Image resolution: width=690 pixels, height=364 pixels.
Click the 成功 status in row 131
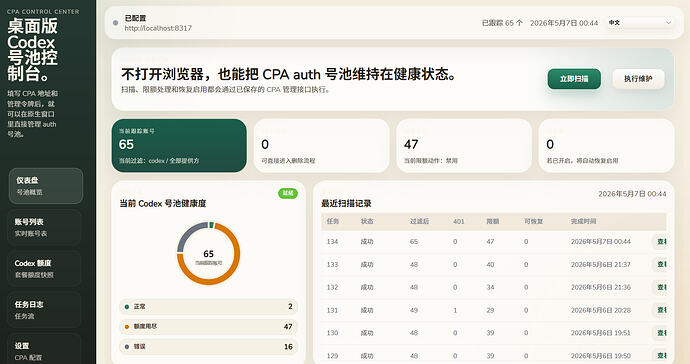(x=367, y=310)
